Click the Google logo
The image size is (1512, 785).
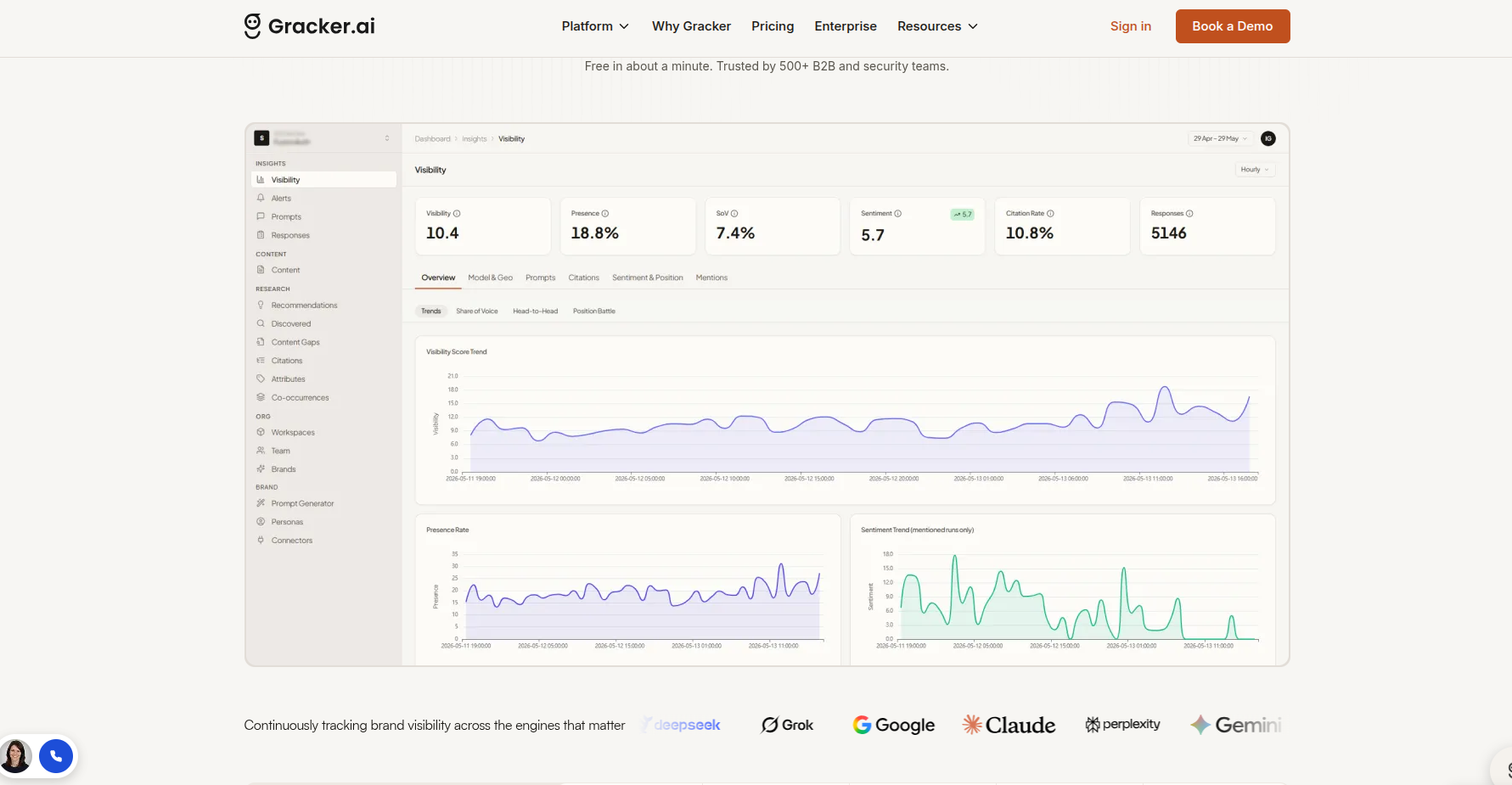(894, 725)
